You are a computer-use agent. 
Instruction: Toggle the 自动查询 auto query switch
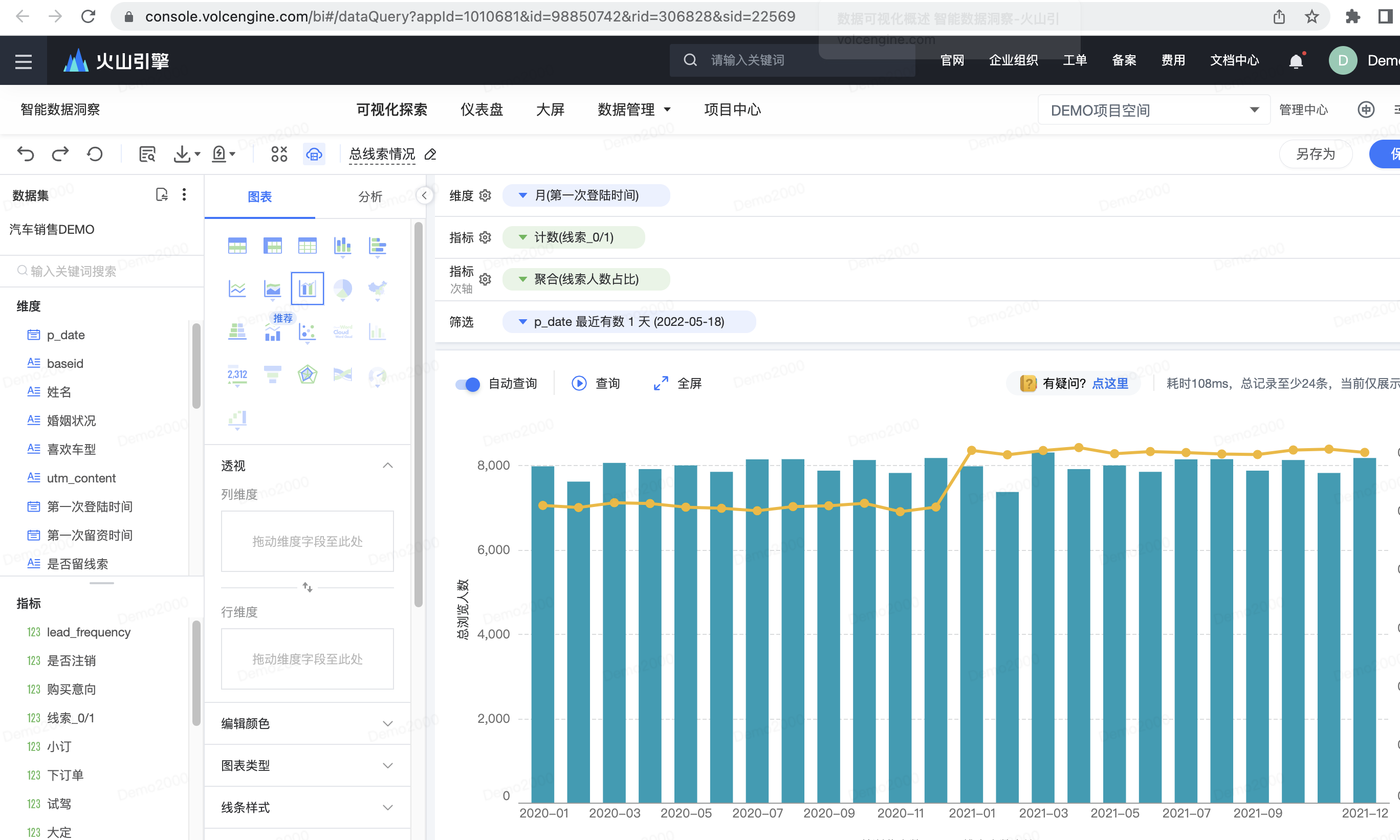[x=468, y=384]
